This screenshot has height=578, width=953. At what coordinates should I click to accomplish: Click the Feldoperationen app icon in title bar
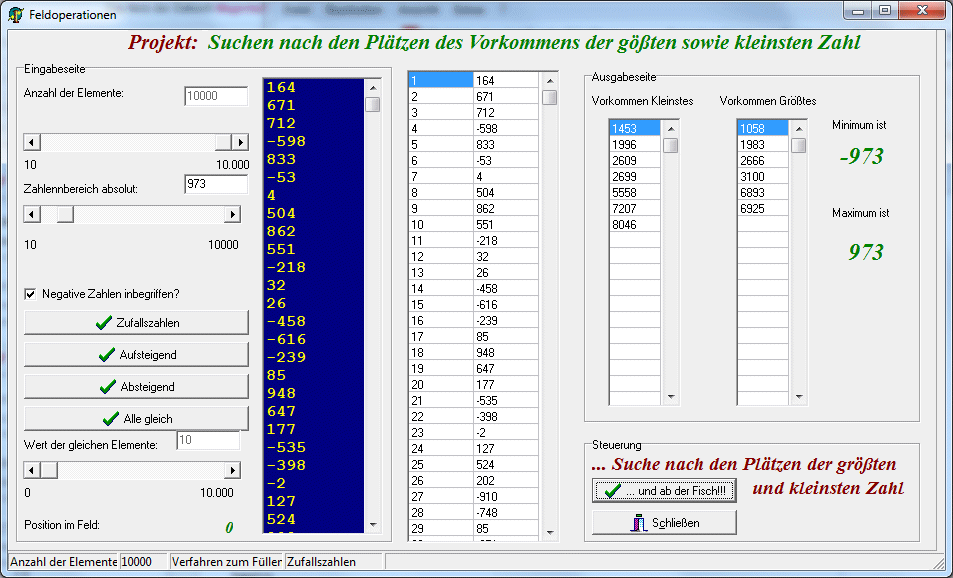16,14
